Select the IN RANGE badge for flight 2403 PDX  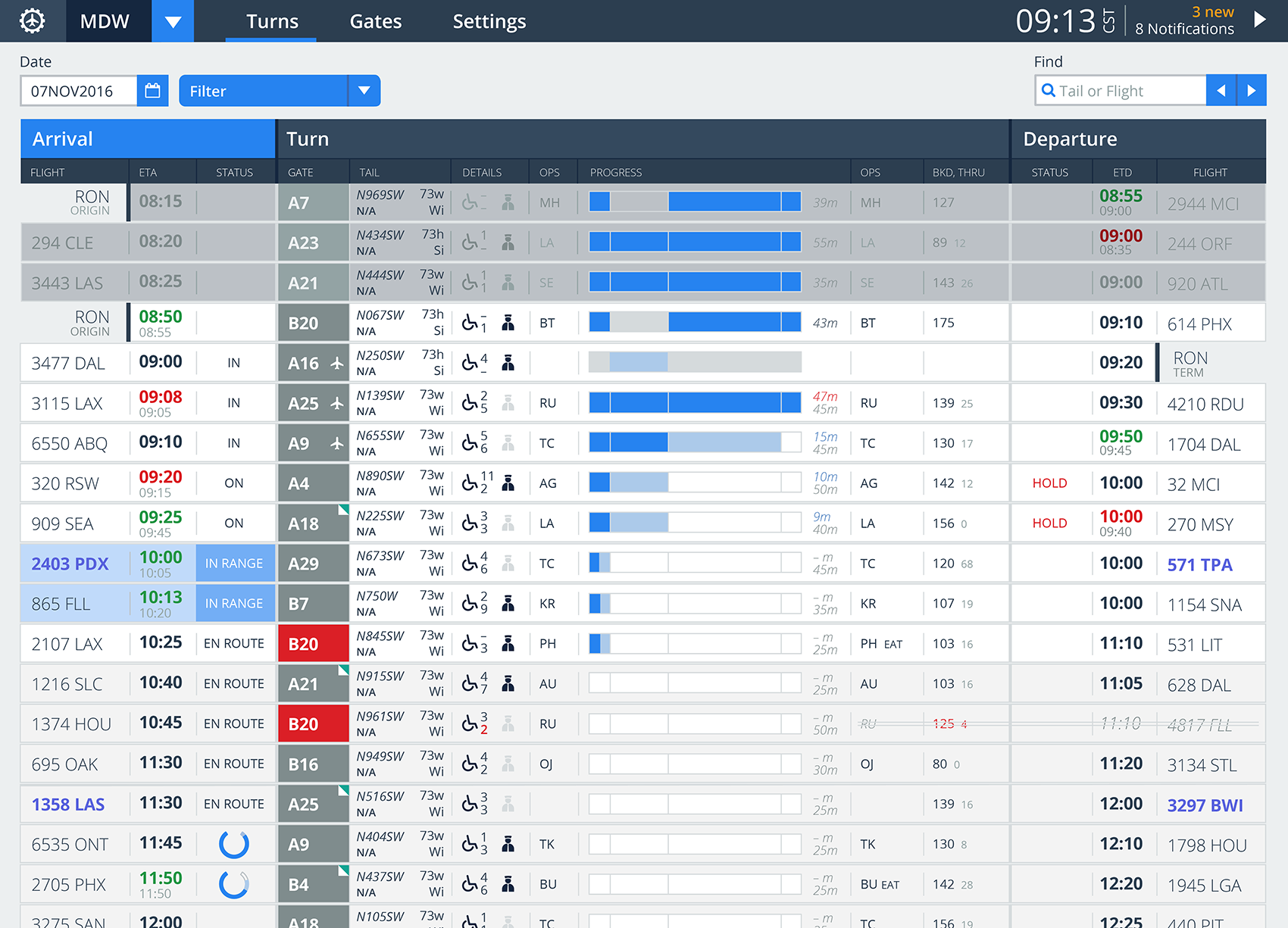click(235, 563)
